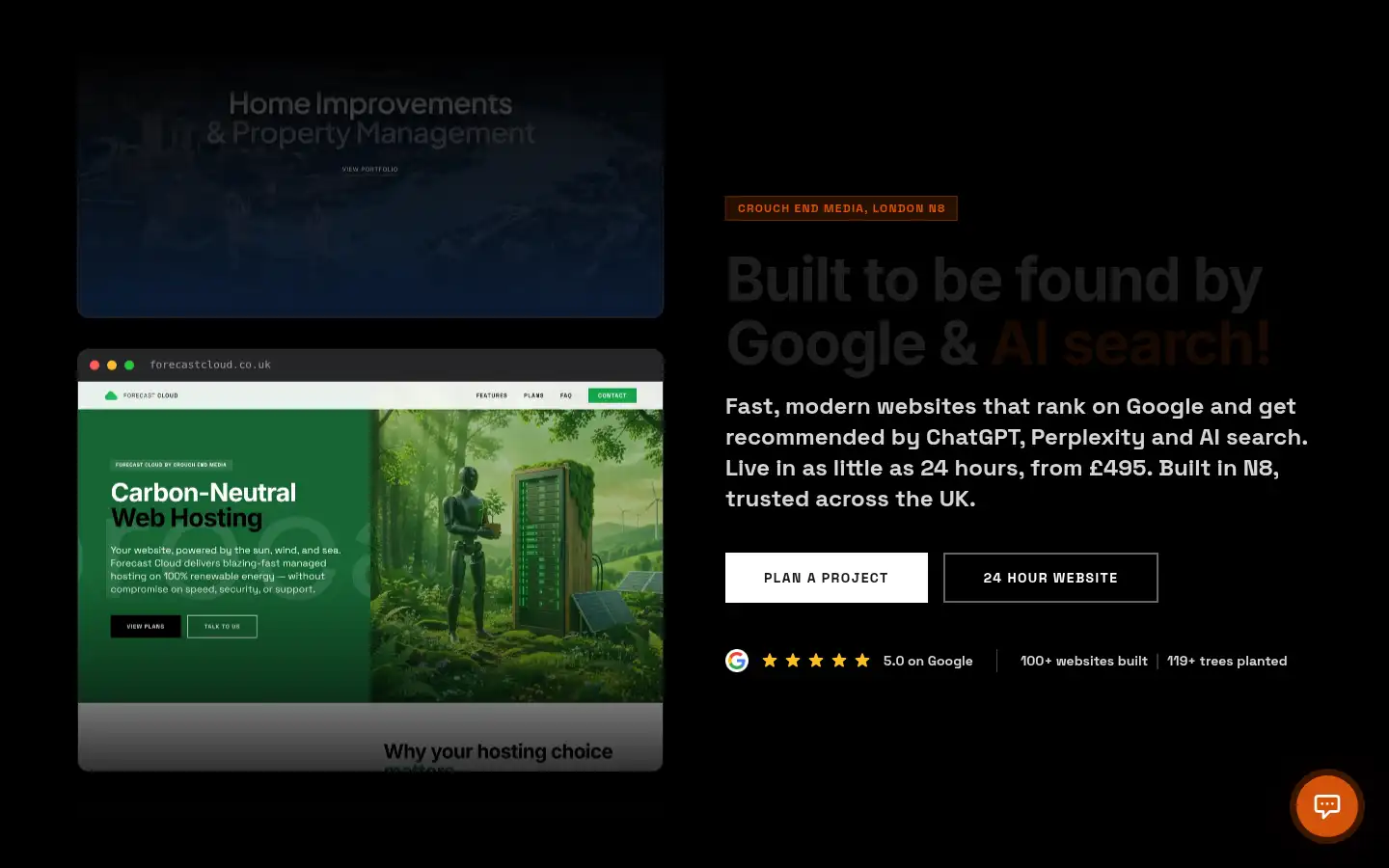Viewport: 1389px width, 868px height.
Task: Click the Forecast Cloud logo icon in preview
Action: coord(111,395)
